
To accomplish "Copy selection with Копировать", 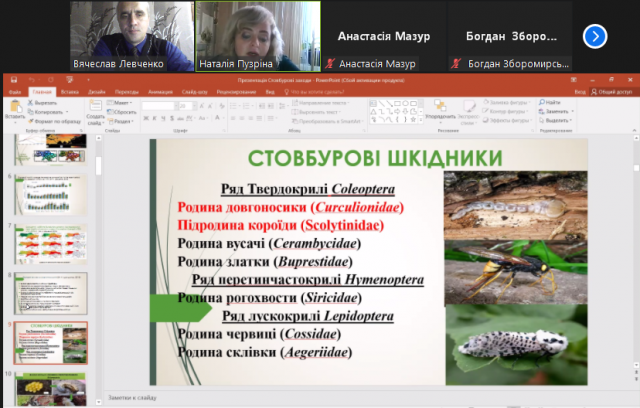I will (45, 112).
